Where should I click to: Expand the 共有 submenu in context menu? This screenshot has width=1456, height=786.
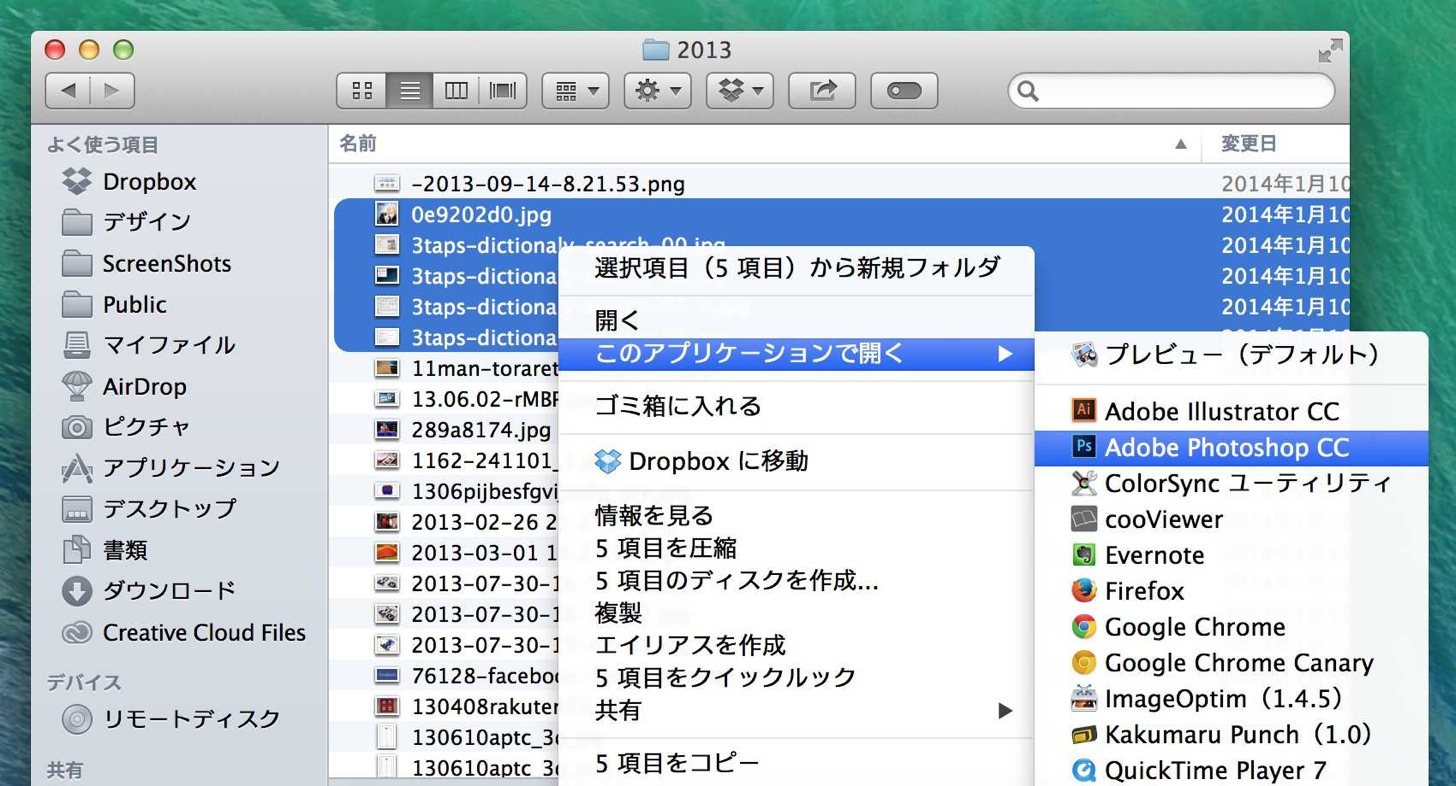coord(796,711)
